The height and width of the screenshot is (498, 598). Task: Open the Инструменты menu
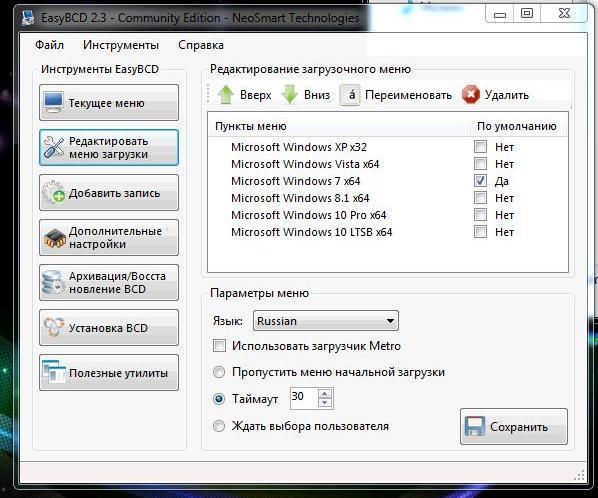121,45
